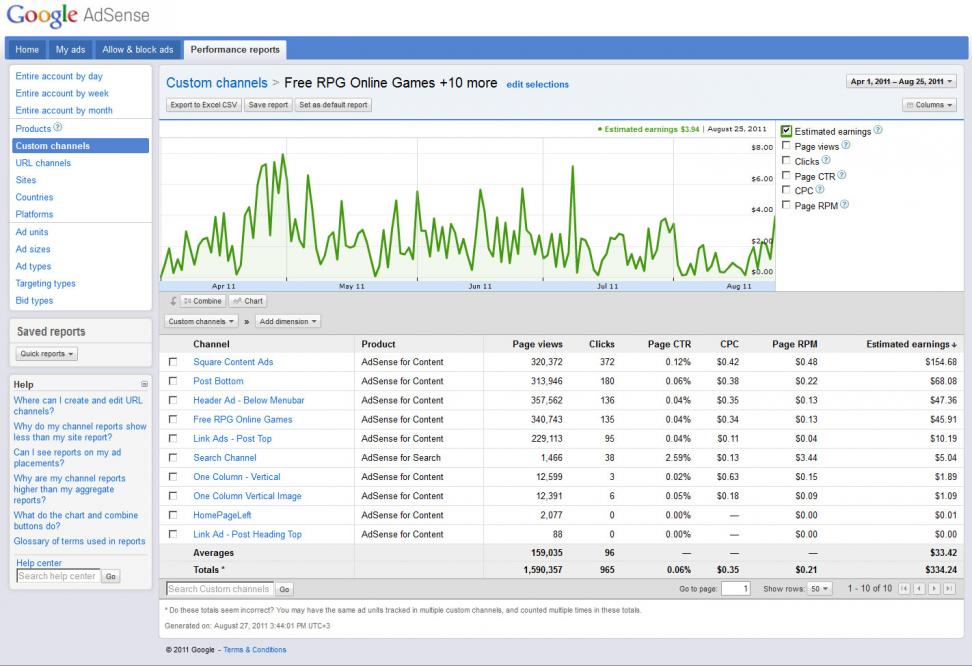Jump to last page of results
The width and height of the screenshot is (972, 666).
[949, 589]
